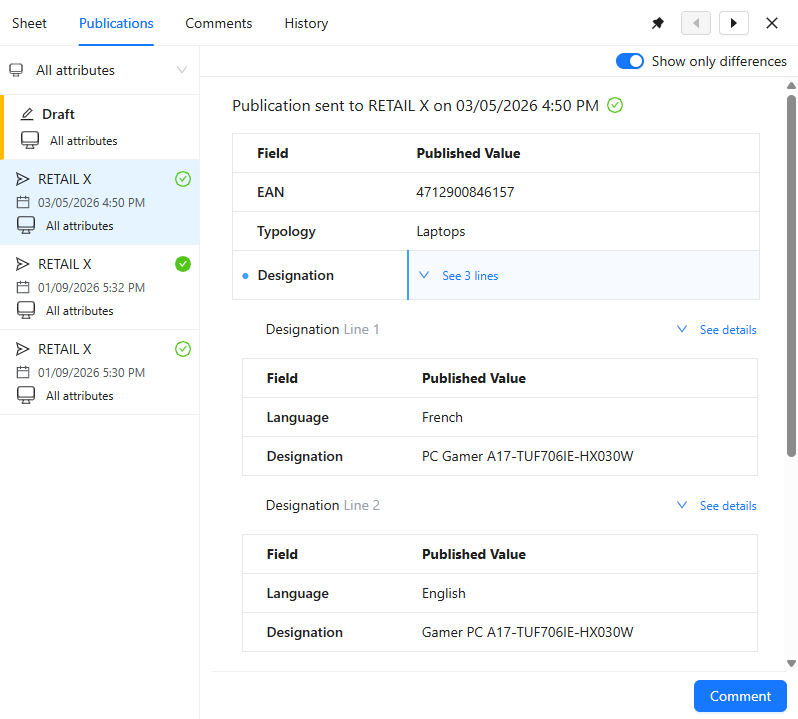The width and height of the screenshot is (798, 719).
Task: Select the Draft entry in list
Action: pos(100,127)
